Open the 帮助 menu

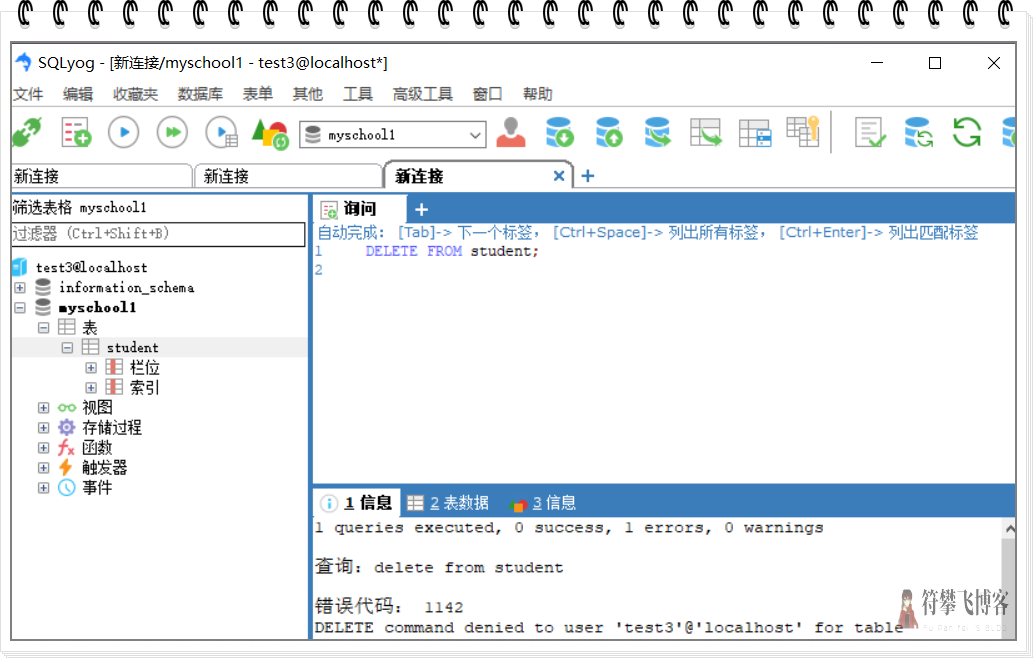pos(538,94)
